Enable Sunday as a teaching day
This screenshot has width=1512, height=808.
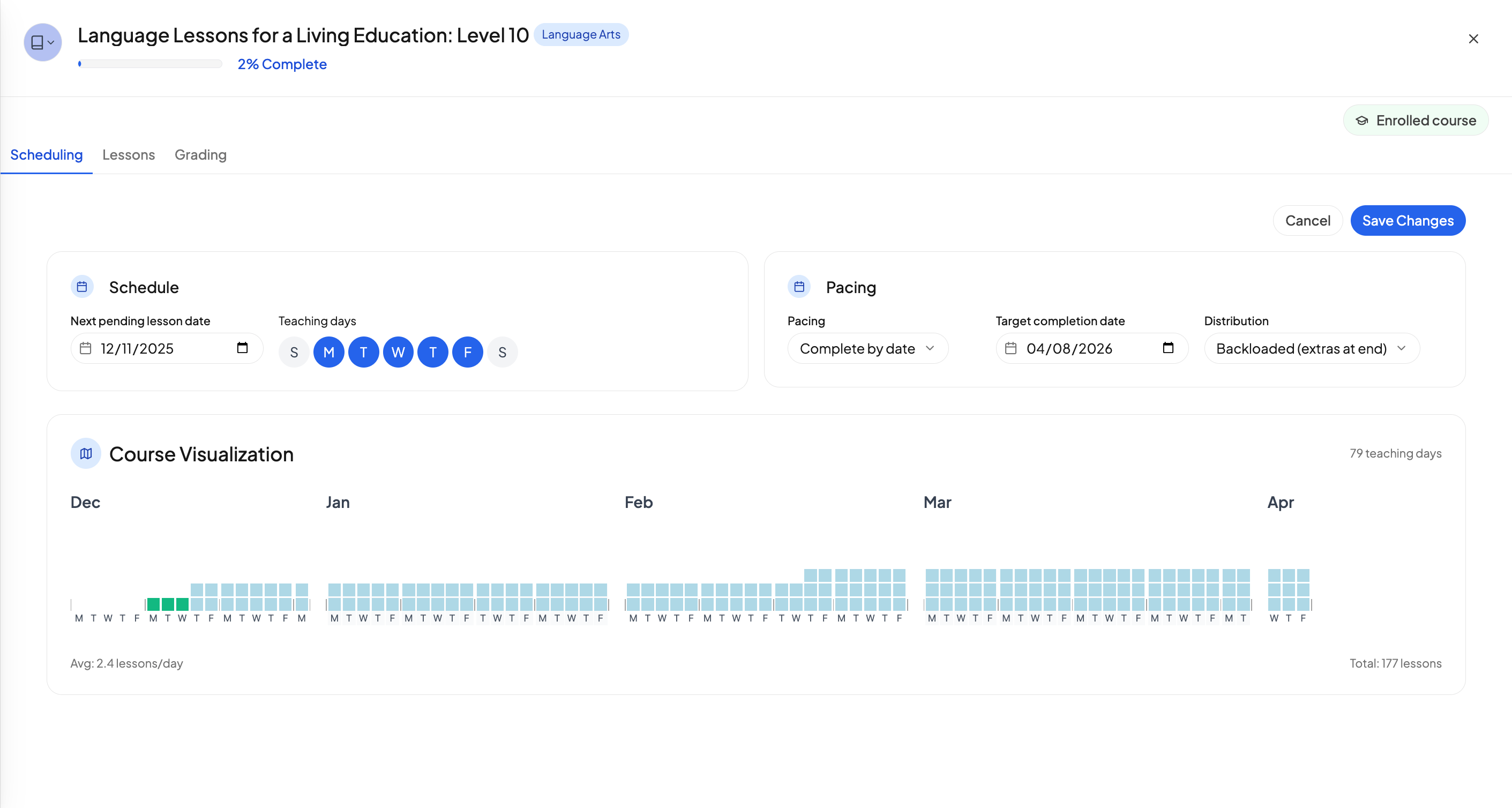pyautogui.click(x=294, y=352)
